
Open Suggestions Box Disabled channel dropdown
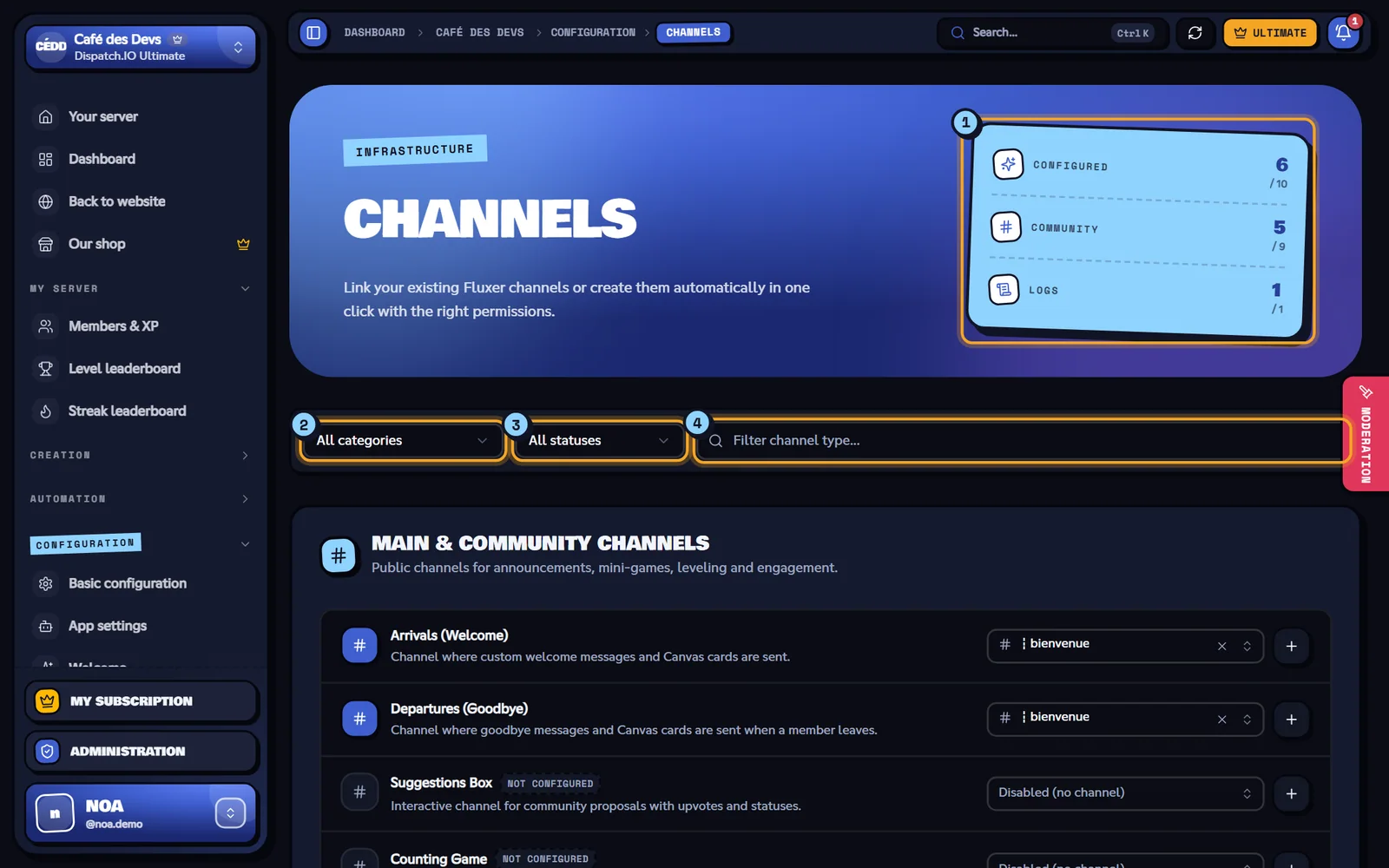[1125, 793]
